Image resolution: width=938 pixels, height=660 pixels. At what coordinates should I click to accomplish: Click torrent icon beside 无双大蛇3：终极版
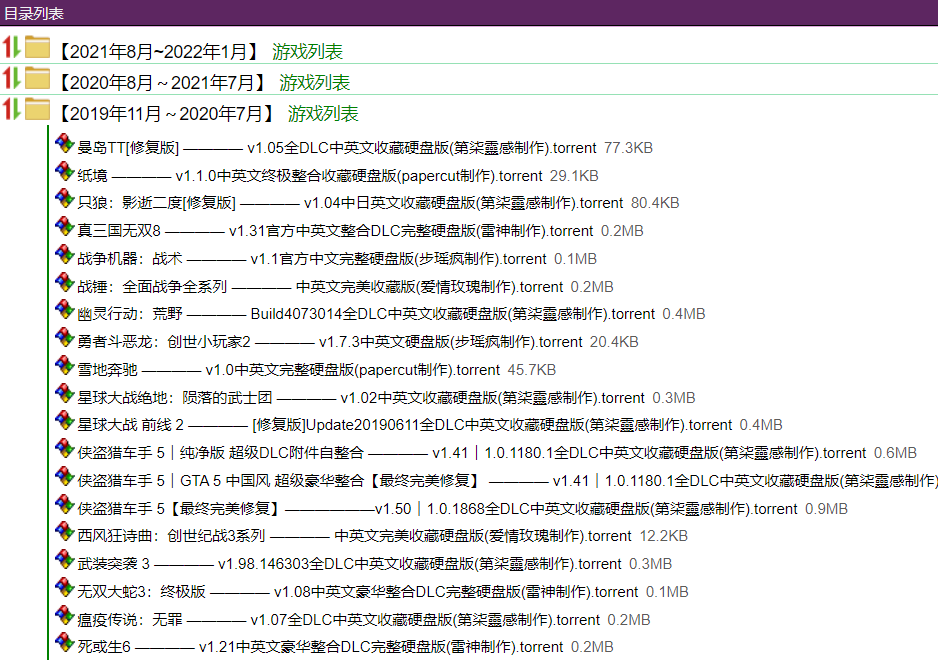64,588
